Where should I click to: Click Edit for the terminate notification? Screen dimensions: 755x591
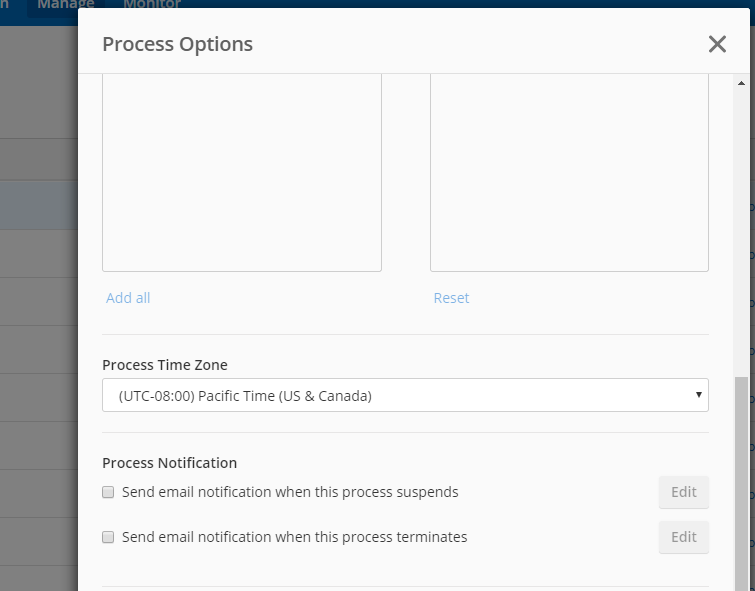684,537
